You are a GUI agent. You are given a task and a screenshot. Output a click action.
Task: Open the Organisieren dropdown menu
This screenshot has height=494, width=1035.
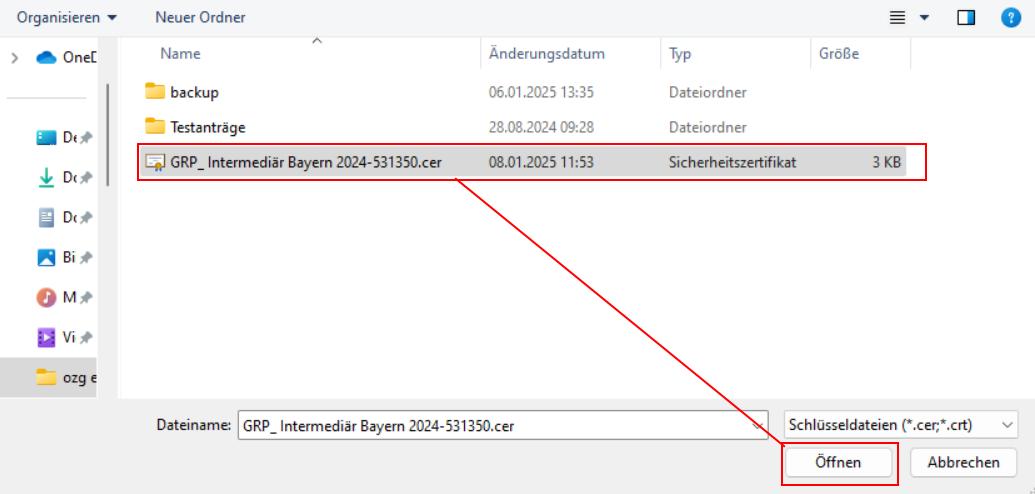(x=66, y=17)
